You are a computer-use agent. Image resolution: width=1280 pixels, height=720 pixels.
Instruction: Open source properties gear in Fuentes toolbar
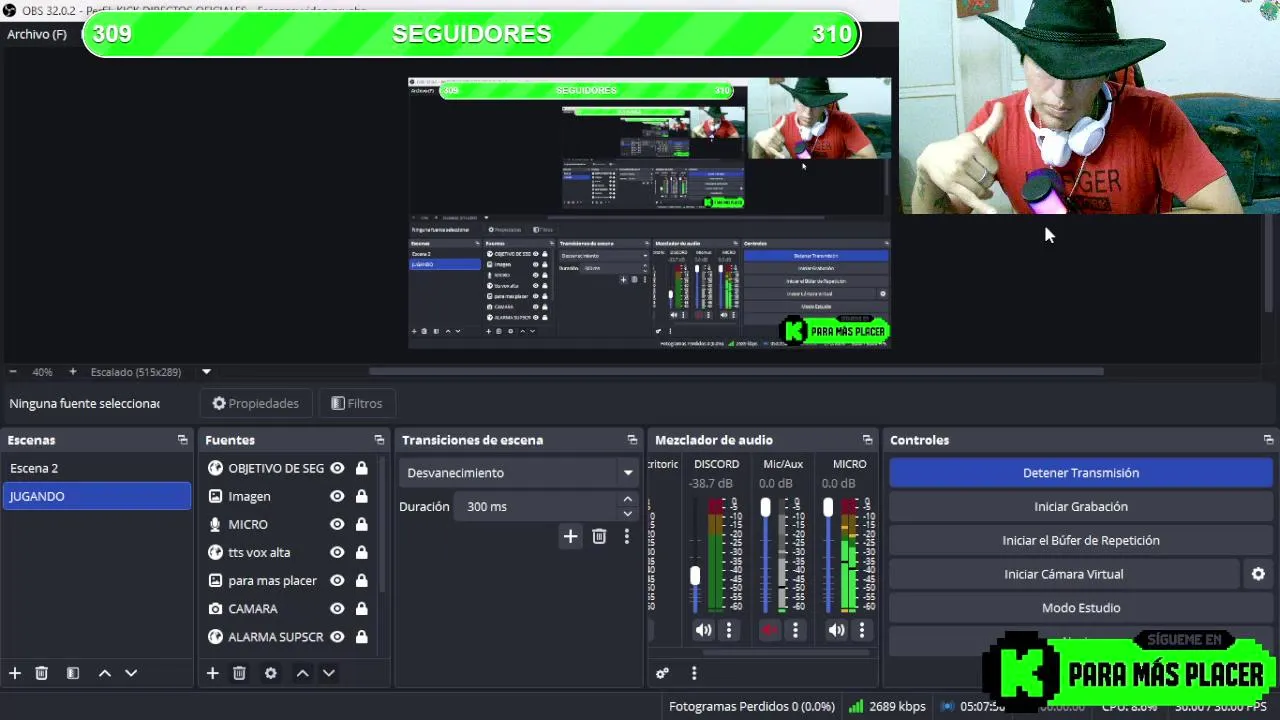pyautogui.click(x=270, y=673)
